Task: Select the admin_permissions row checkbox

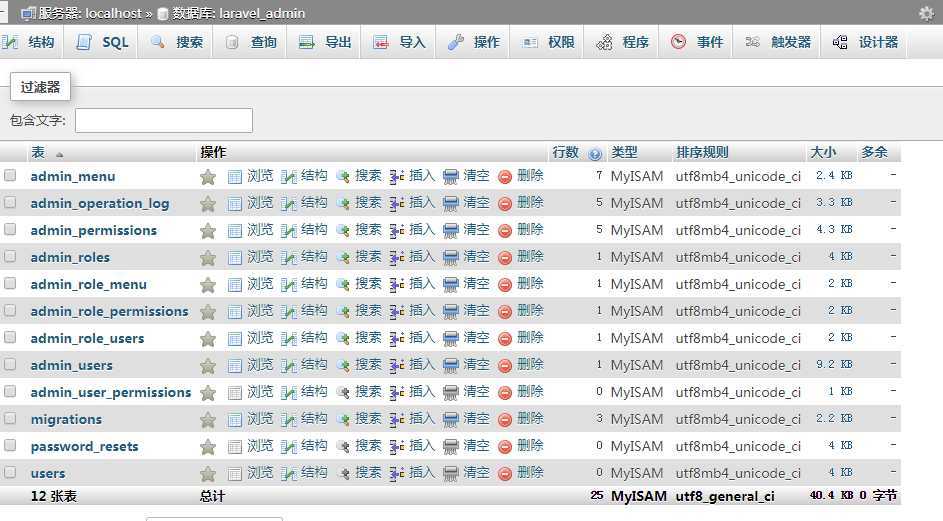Action: pos(10,229)
